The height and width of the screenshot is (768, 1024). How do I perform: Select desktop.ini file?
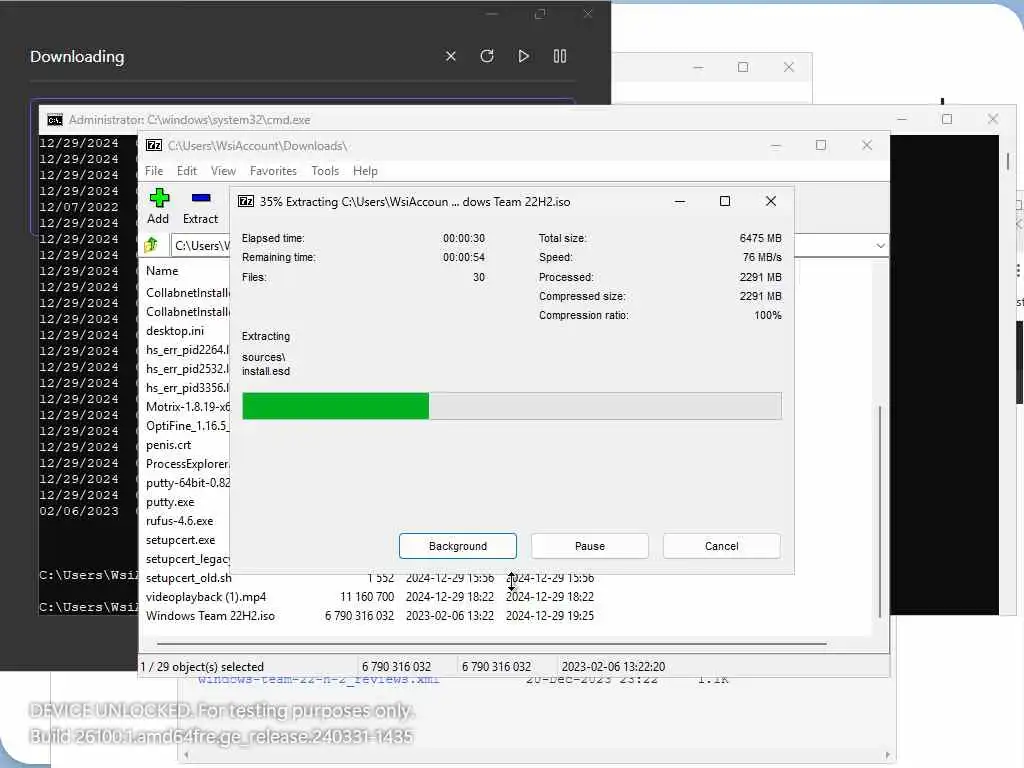coord(175,331)
